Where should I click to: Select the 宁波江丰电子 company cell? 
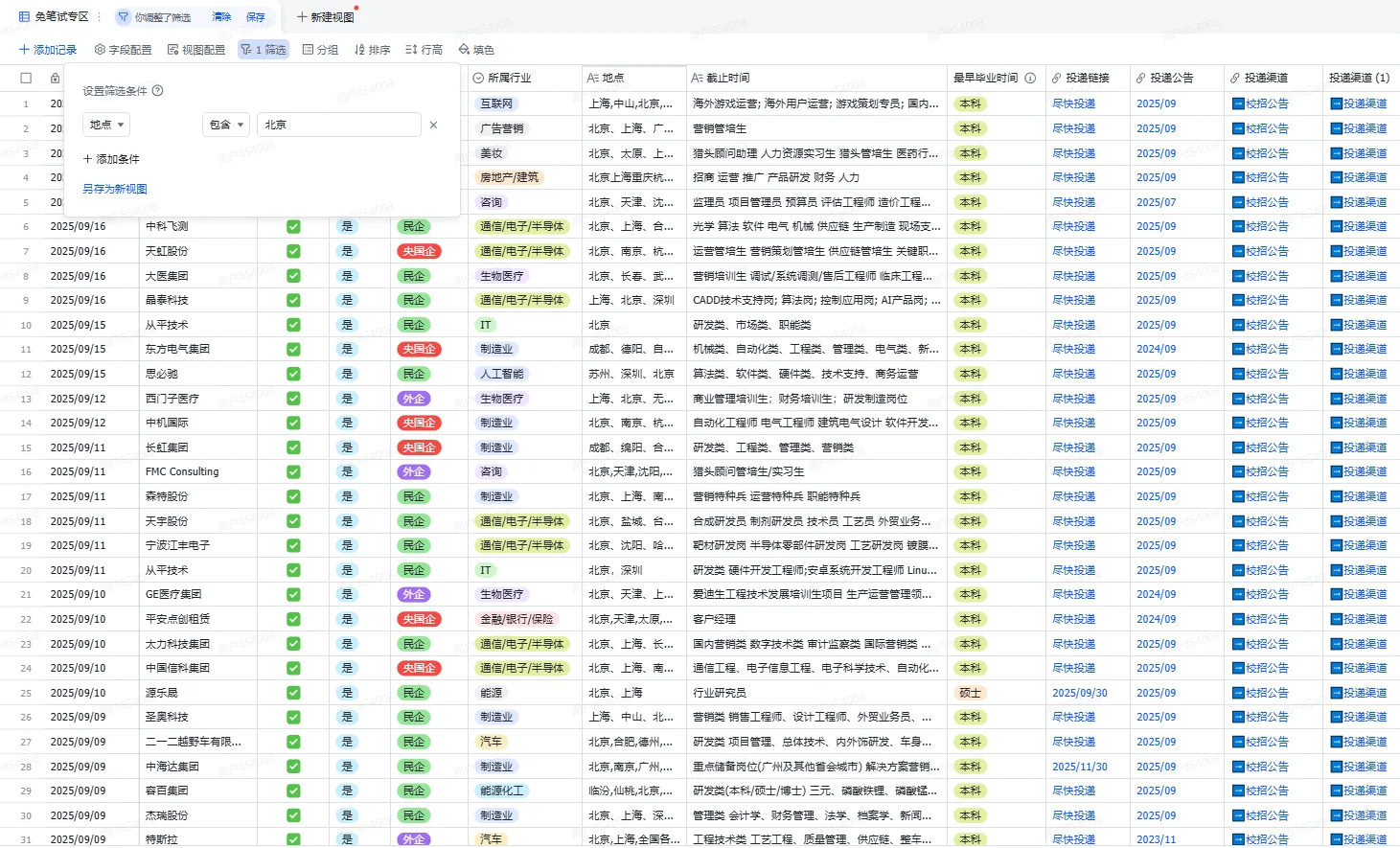coord(198,545)
